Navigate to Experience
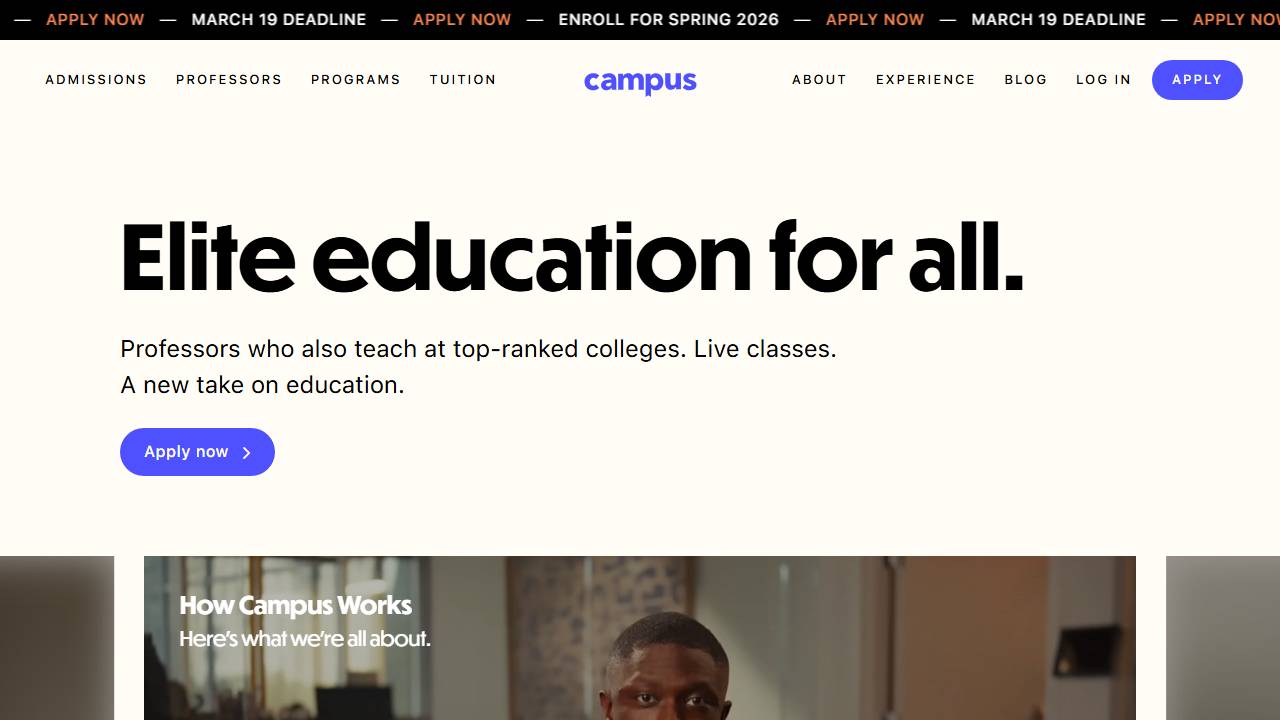 click(x=925, y=80)
